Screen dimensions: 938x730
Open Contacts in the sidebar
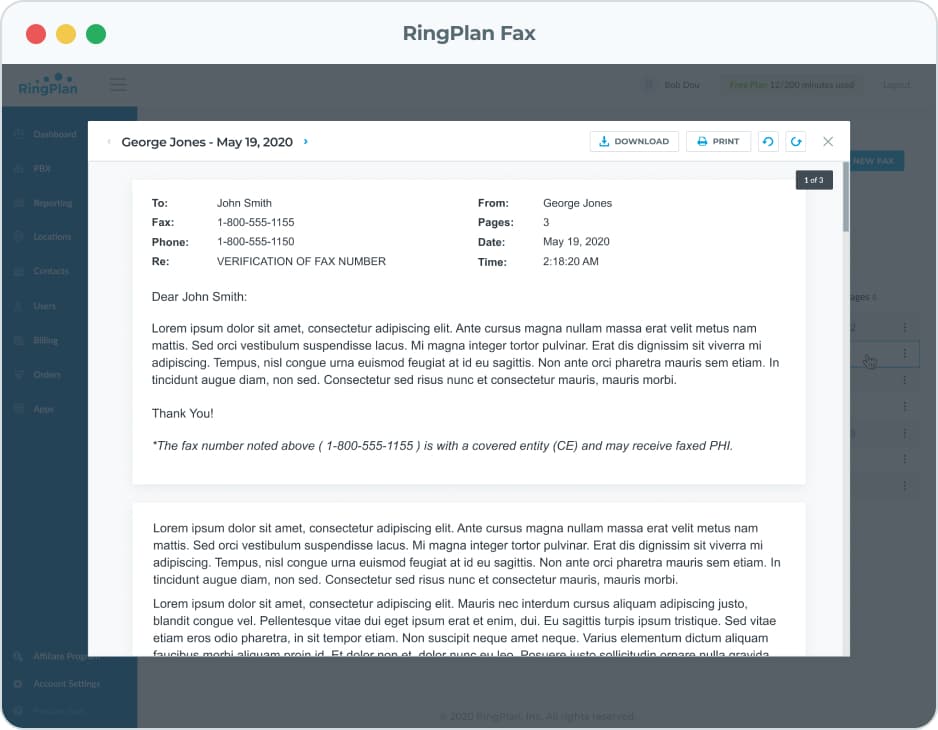(51, 271)
